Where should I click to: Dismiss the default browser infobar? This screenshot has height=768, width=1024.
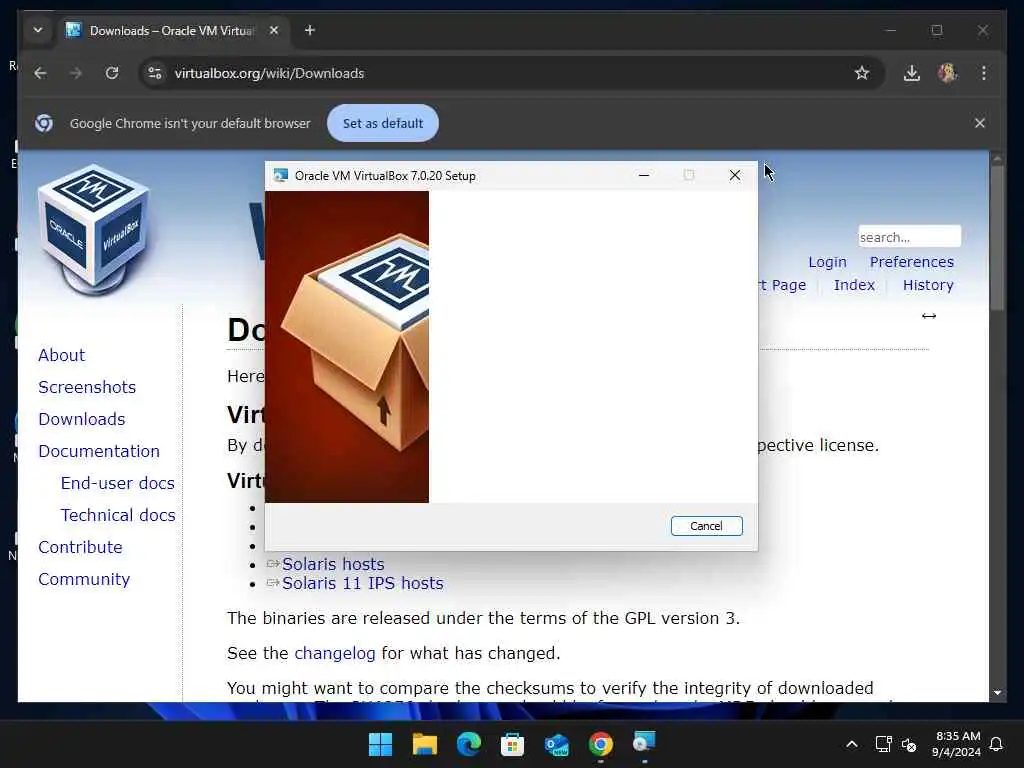980,123
